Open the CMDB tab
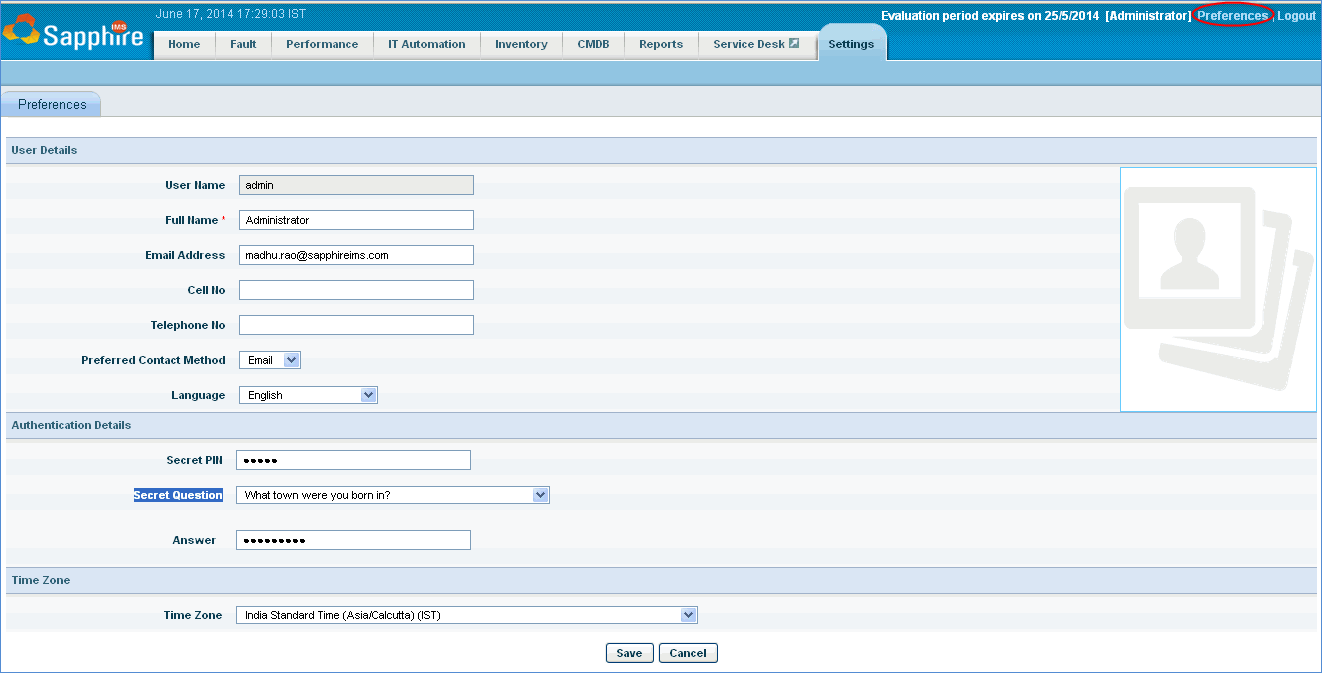 (x=593, y=44)
